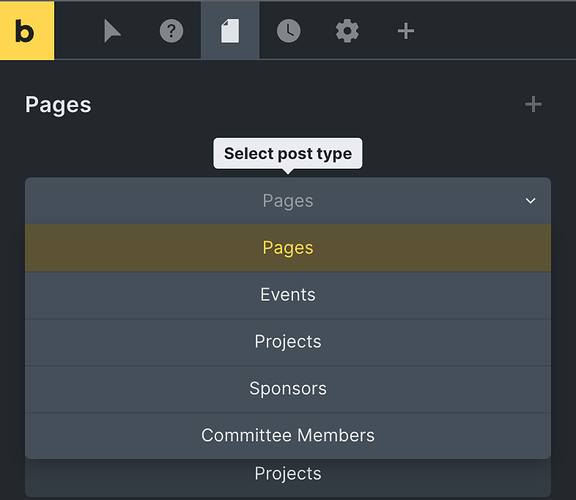This screenshot has height=500, width=576.
Task: Click the Select post type tooltip
Action: coord(288,154)
